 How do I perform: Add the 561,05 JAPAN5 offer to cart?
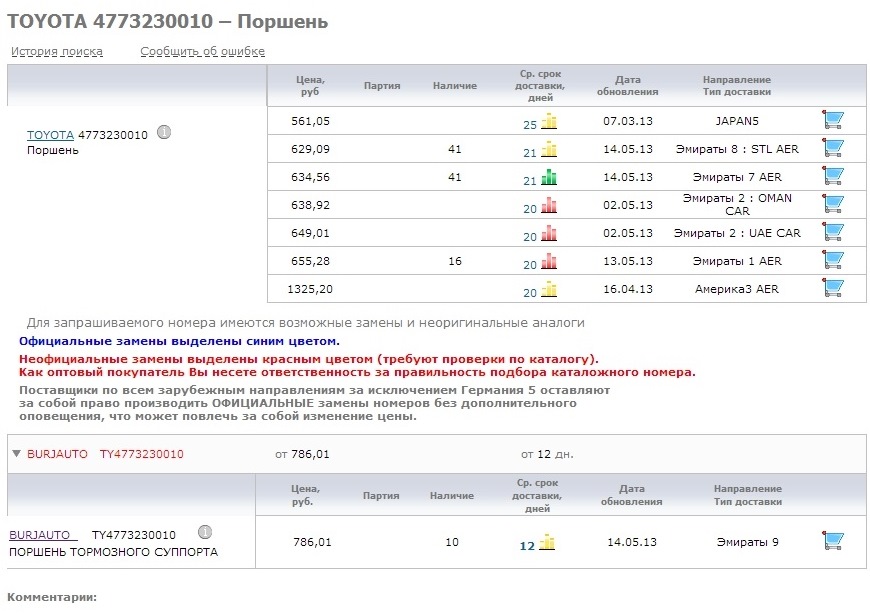833,120
